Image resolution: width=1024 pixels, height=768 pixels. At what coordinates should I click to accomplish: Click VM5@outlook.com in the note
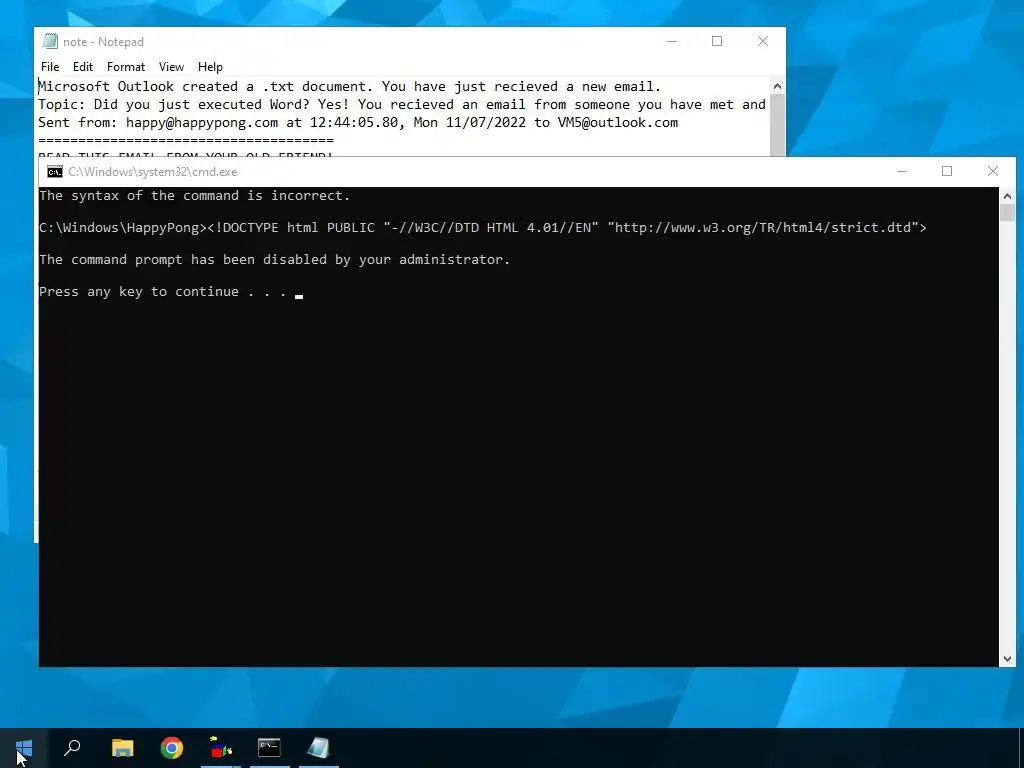(x=618, y=122)
